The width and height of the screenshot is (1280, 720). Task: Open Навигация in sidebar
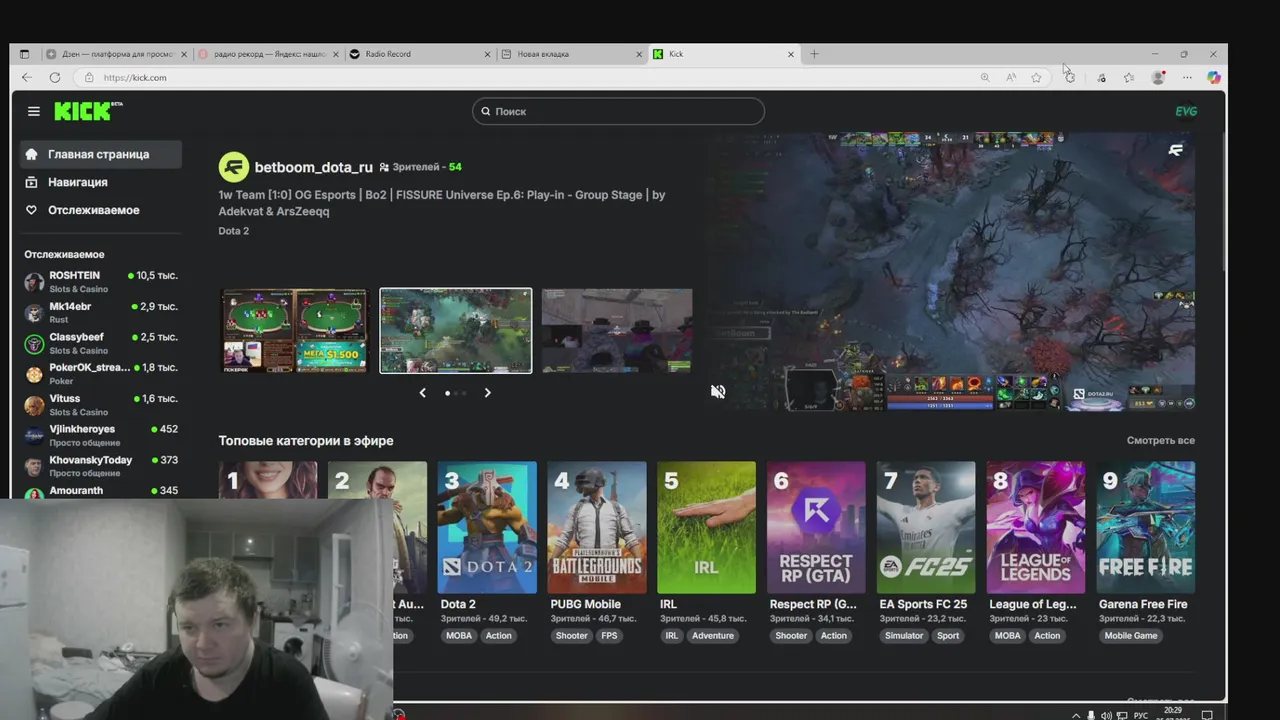tap(101, 182)
